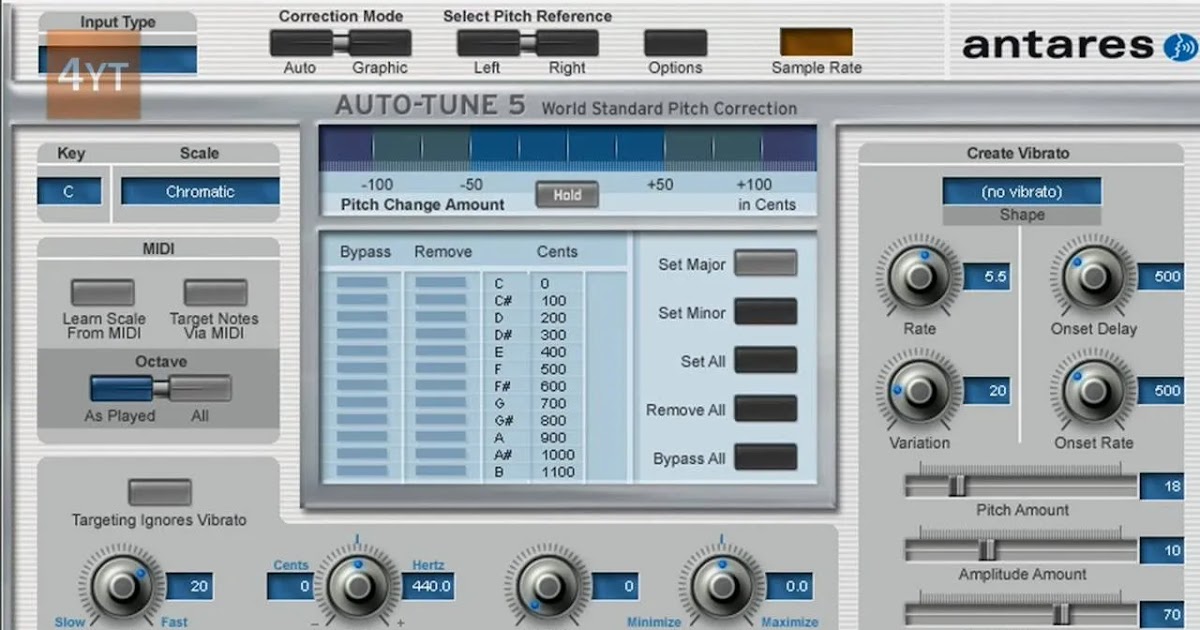This screenshot has width=1200, height=630.
Task: Click the Set Major button
Action: [766, 263]
